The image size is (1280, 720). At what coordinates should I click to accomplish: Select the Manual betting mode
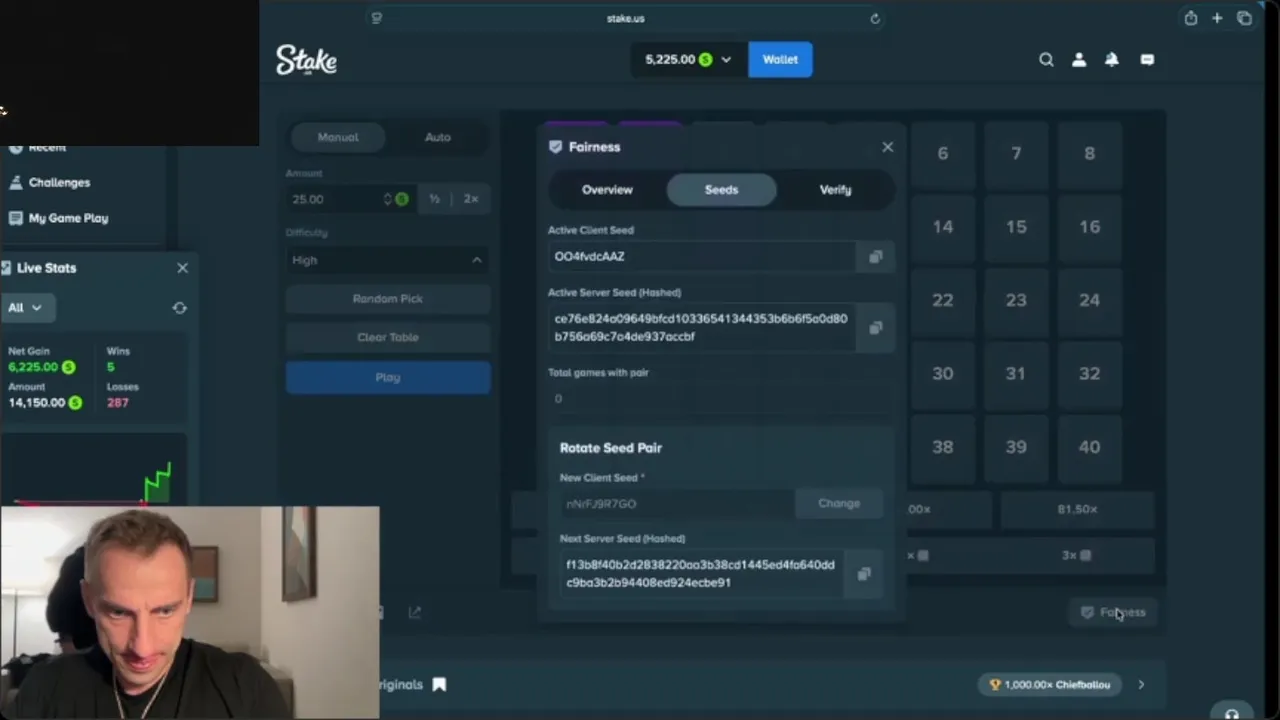tap(338, 137)
